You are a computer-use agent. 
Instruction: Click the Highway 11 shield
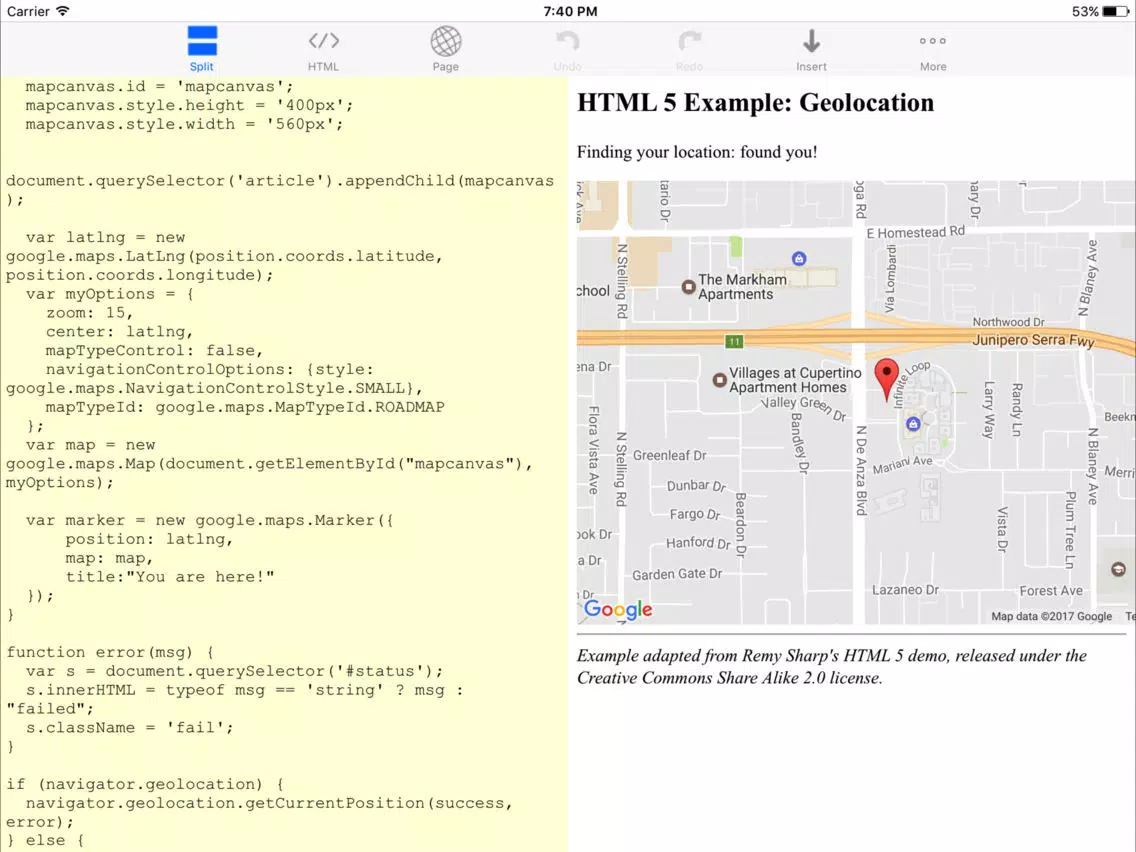pyautogui.click(x=734, y=341)
